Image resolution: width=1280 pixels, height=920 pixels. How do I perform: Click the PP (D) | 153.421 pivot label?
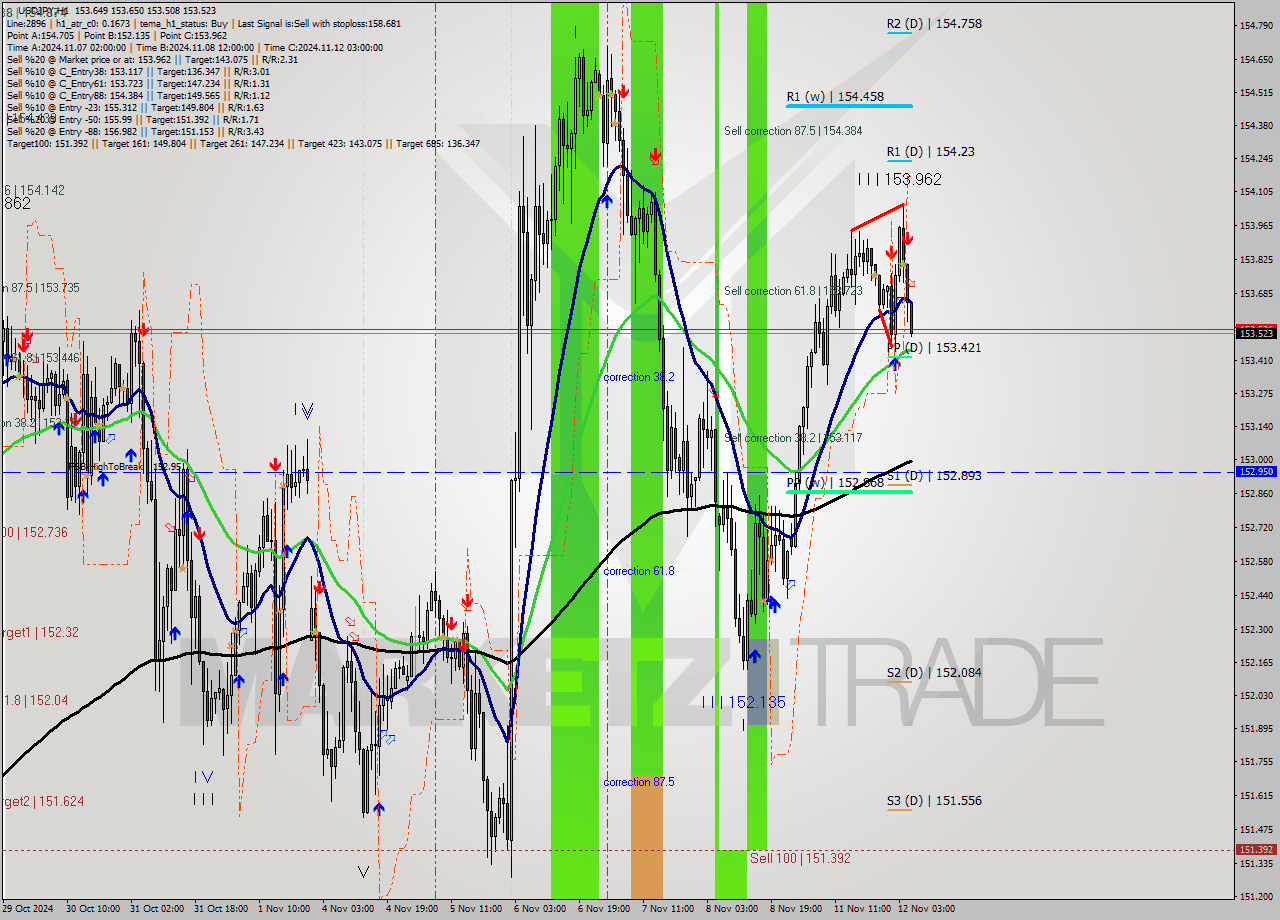click(934, 348)
